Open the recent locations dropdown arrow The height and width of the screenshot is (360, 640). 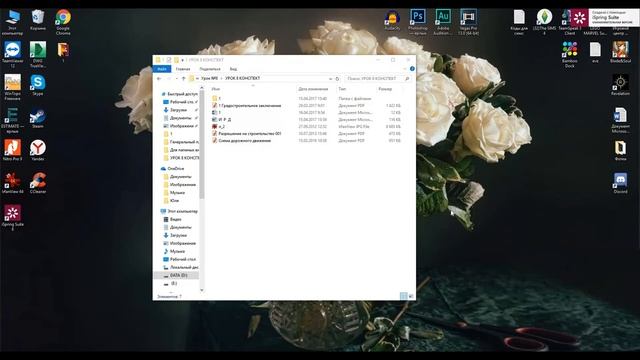click(x=176, y=78)
